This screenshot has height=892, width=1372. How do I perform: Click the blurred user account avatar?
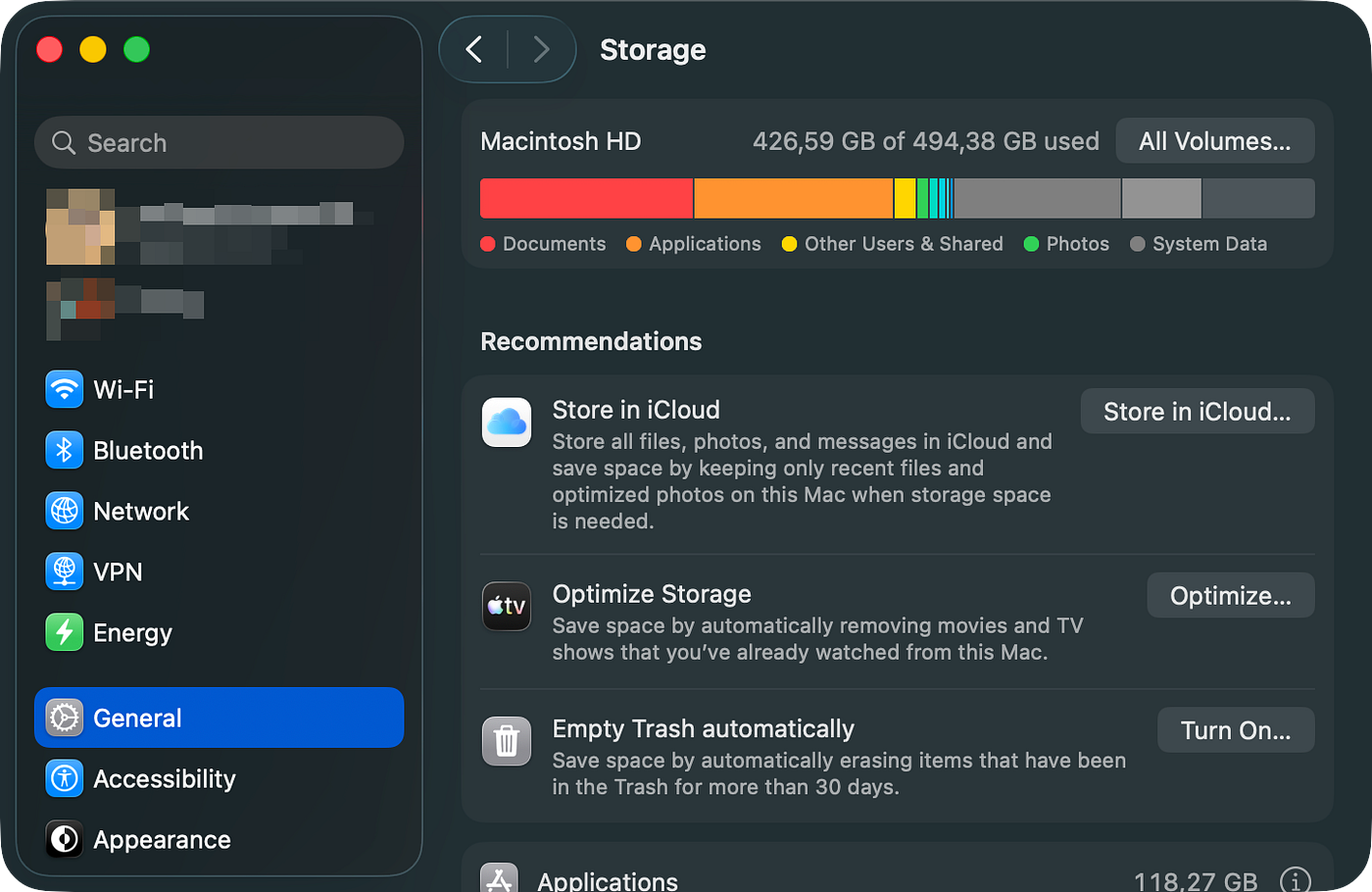point(80,226)
